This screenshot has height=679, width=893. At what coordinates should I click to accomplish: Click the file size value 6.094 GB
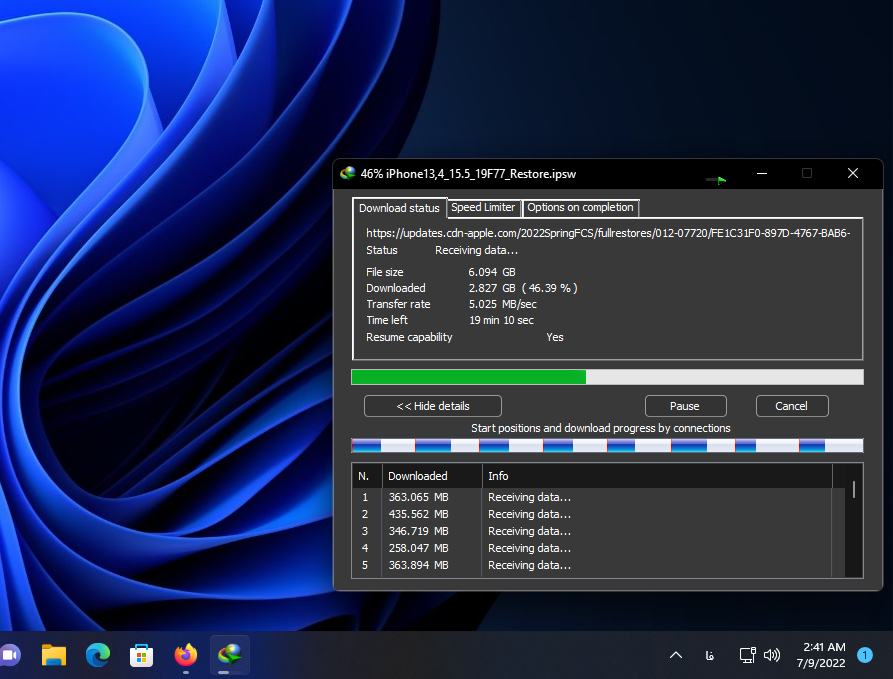492,272
